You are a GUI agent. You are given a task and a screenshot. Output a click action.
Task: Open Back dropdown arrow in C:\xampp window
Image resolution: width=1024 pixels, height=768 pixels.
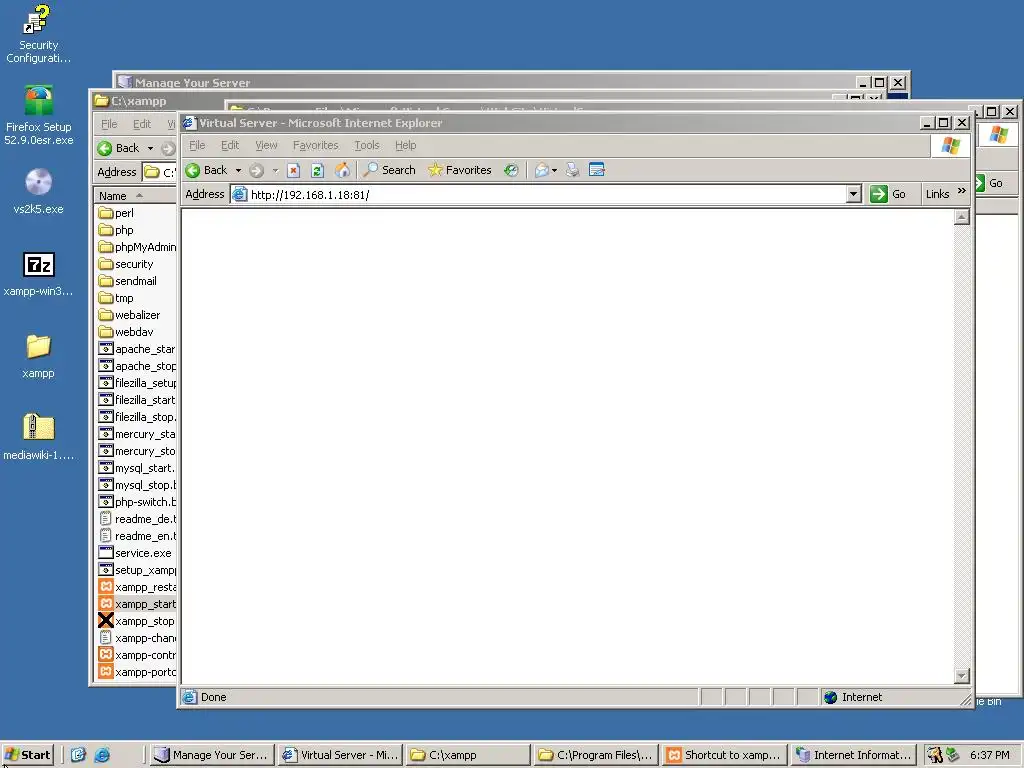point(150,148)
